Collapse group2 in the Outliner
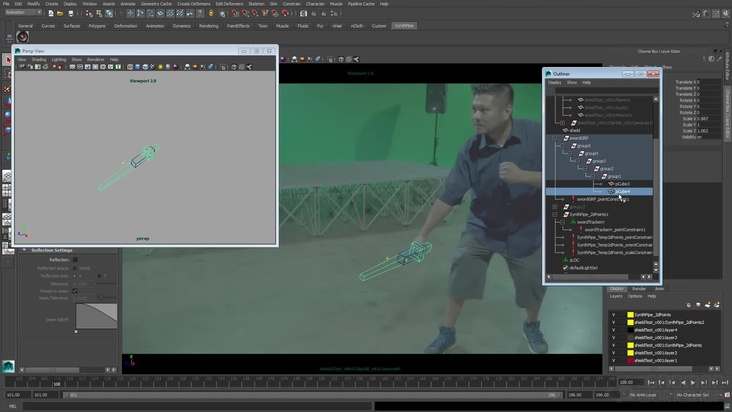Viewport: 732px width, 412px height. pos(585,168)
